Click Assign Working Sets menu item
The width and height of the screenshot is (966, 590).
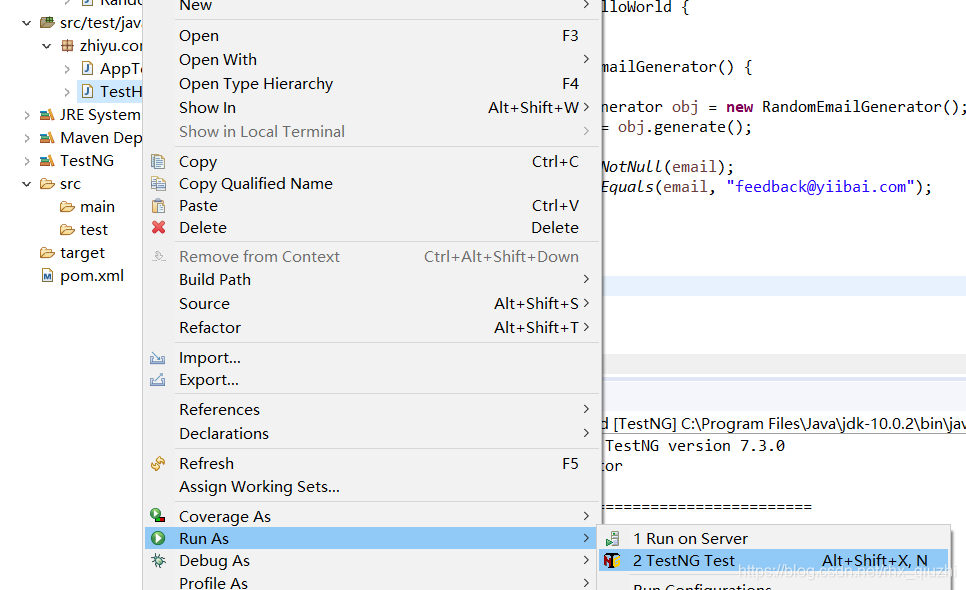point(259,487)
